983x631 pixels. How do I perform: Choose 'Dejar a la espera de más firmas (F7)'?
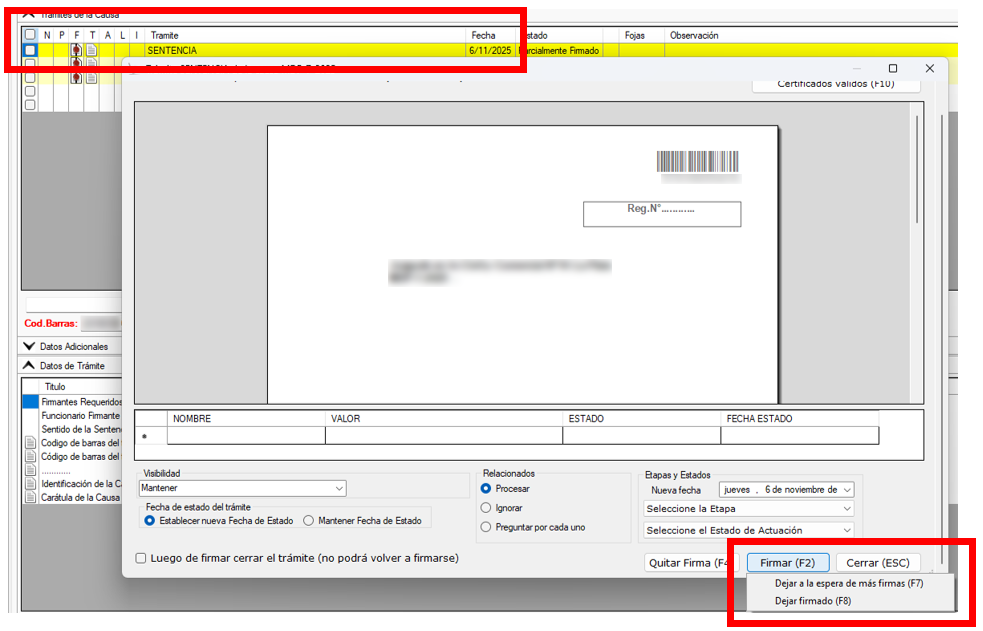coord(848,583)
